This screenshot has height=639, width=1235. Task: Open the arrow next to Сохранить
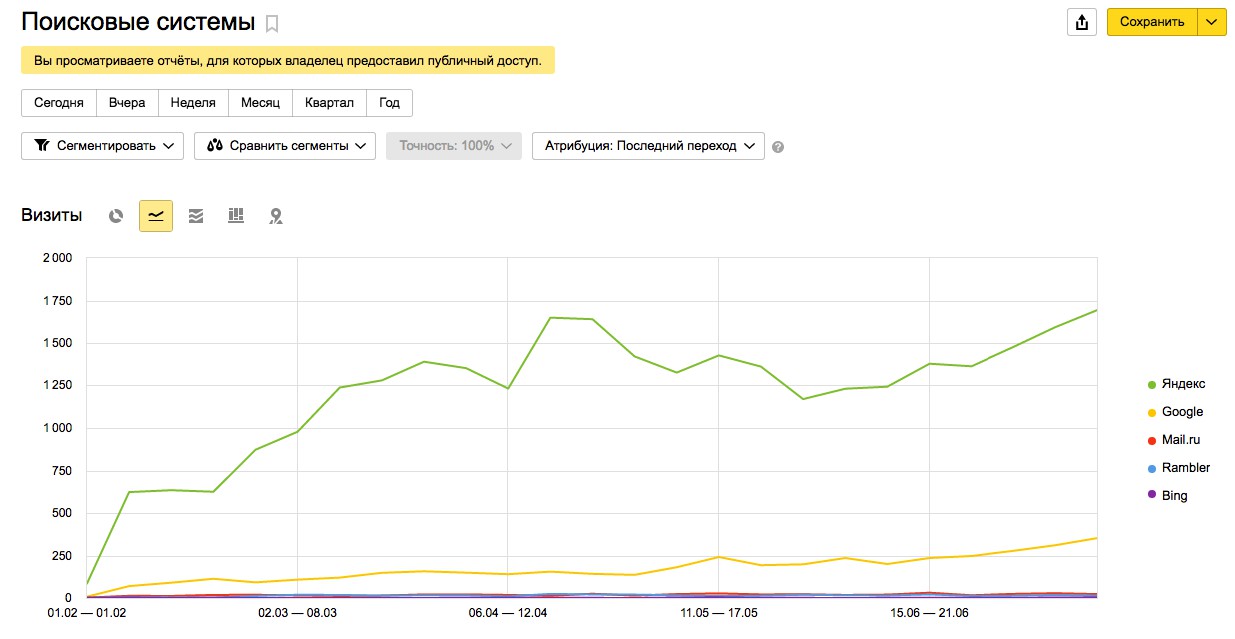pos(1212,22)
